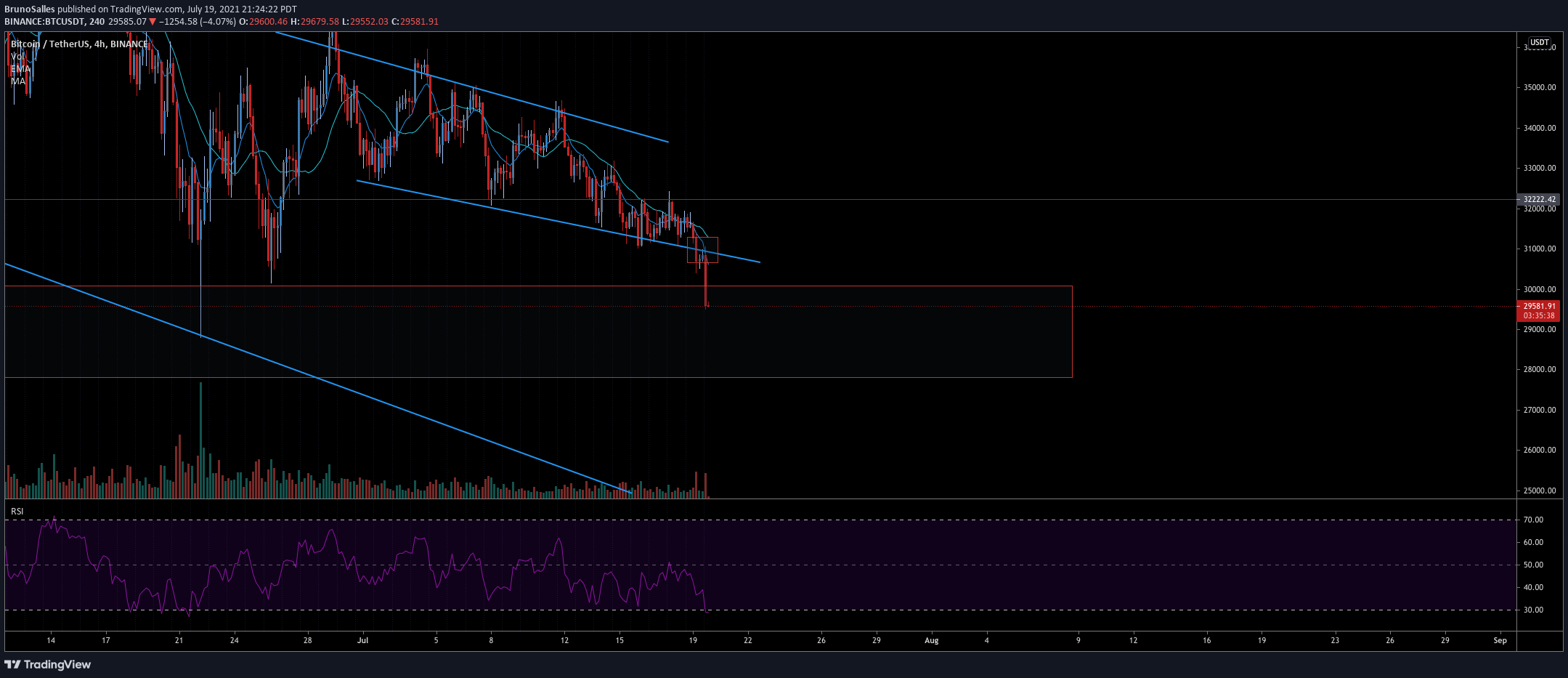Click the RSI 40.00 scale label
This screenshot has height=678, width=1568.
[1533, 587]
